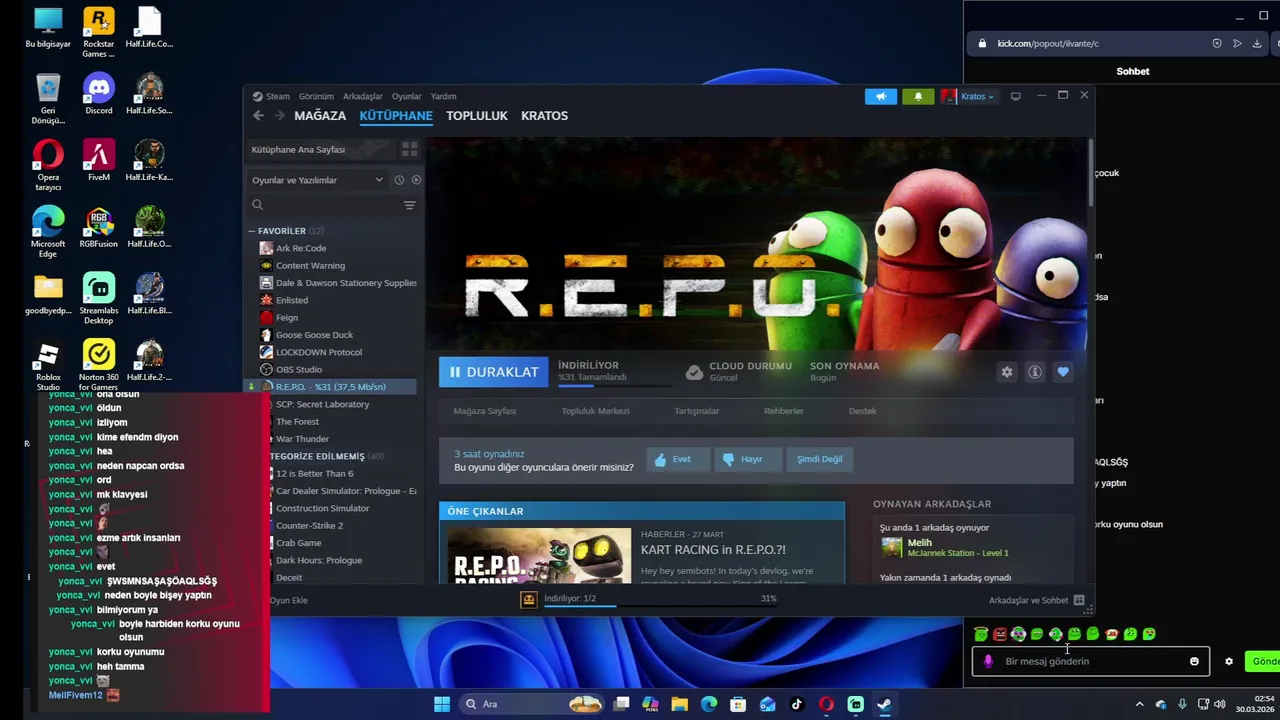Image resolution: width=1280 pixels, height=720 pixels.
Task: Open FiveM desktop shortcut
Action: pyautogui.click(x=99, y=160)
